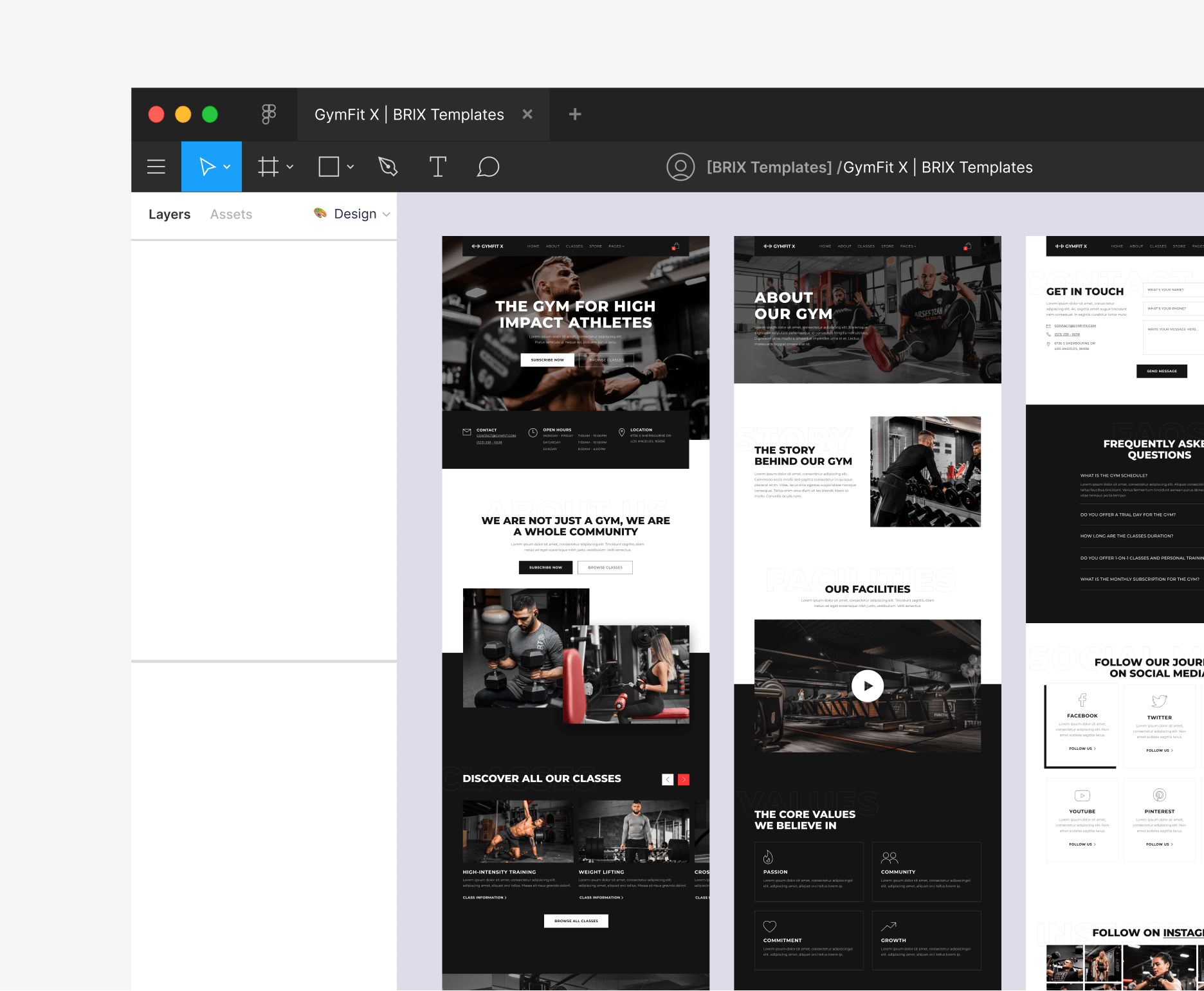Click the Commitment heart icon
Image resolution: width=1204 pixels, height=991 pixels.
tap(770, 926)
